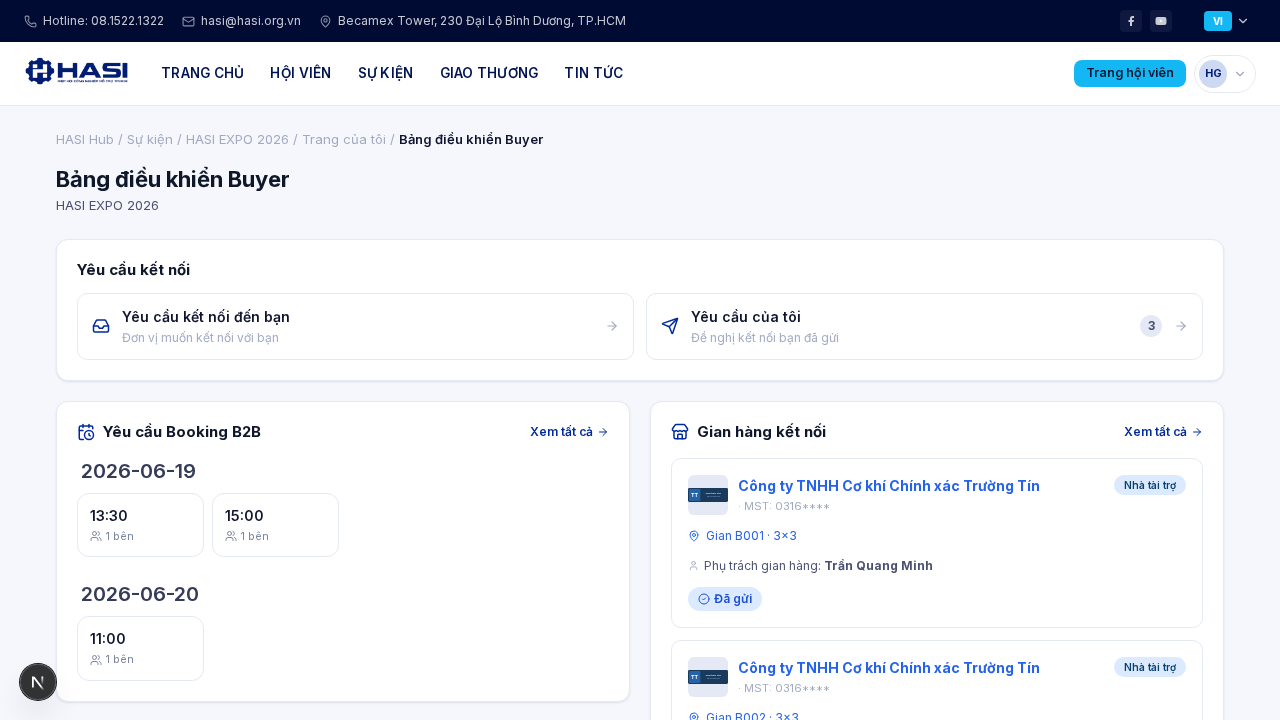Click the Đã gửi status badge
Viewport: 1280px width, 720px height.
point(725,599)
